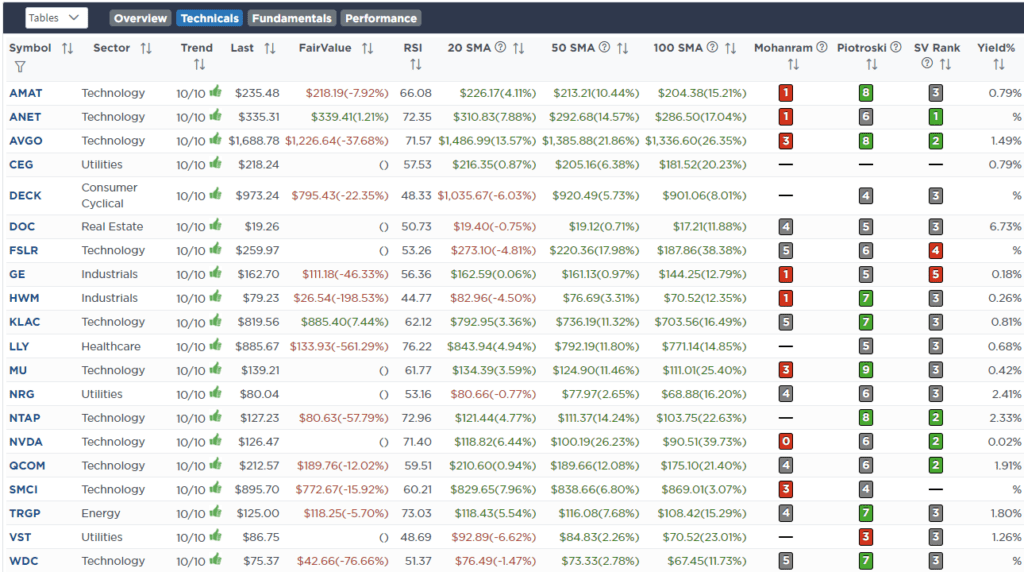The image size is (1024, 572).
Task: Select KLAC fair value $885.40(7.44%)
Action: [344, 322]
